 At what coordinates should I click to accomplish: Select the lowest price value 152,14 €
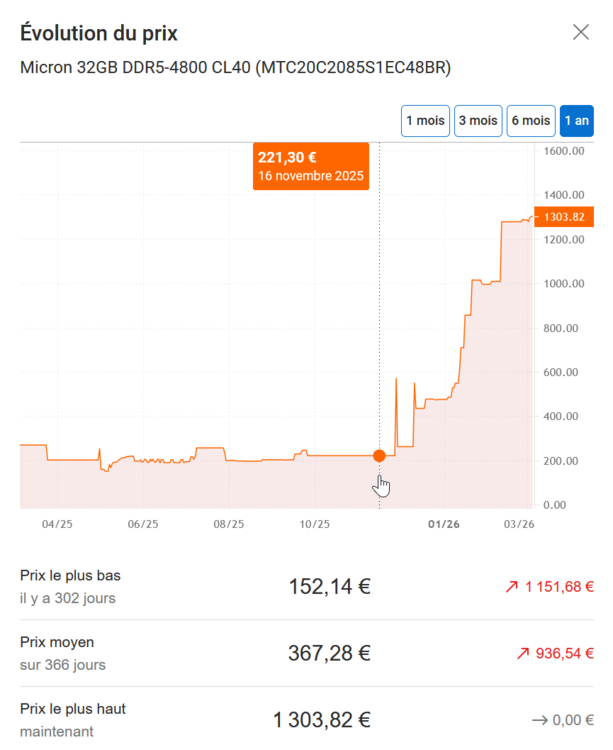[329, 587]
